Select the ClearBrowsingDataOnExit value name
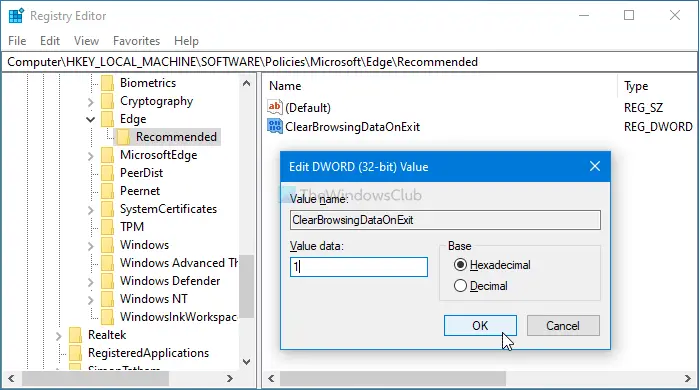 click(353, 127)
